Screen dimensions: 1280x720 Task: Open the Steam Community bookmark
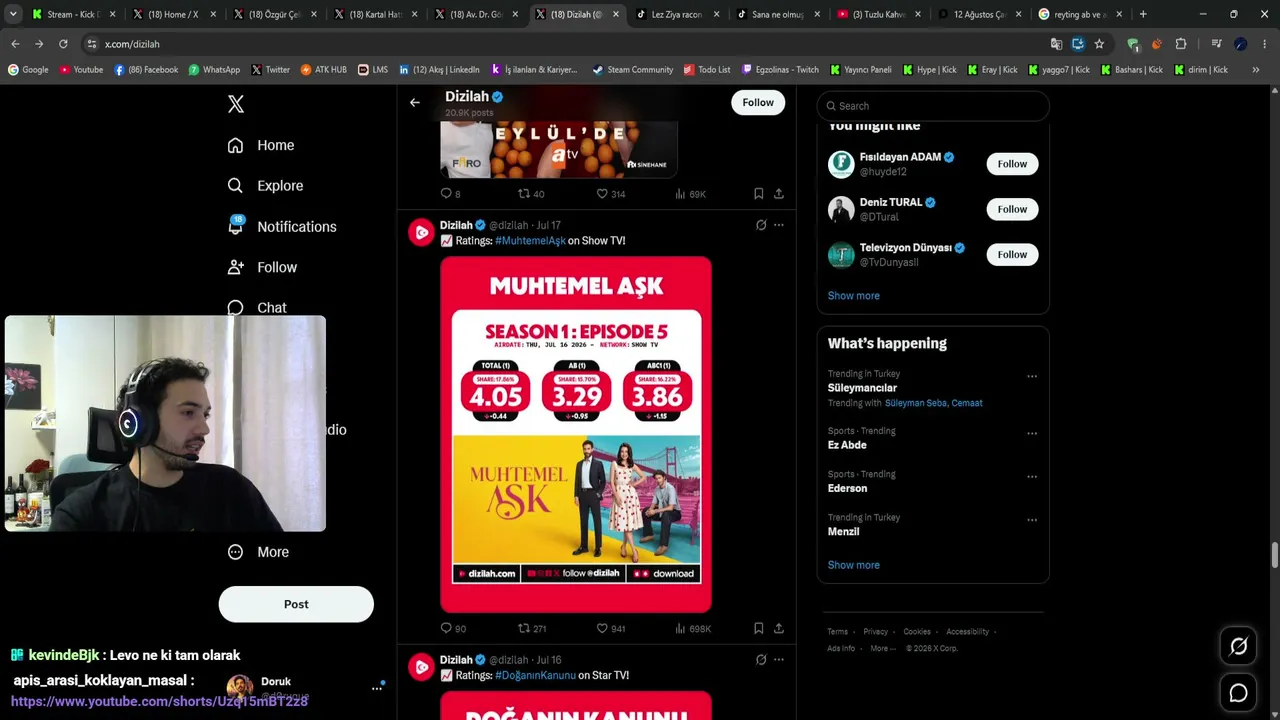(633, 70)
